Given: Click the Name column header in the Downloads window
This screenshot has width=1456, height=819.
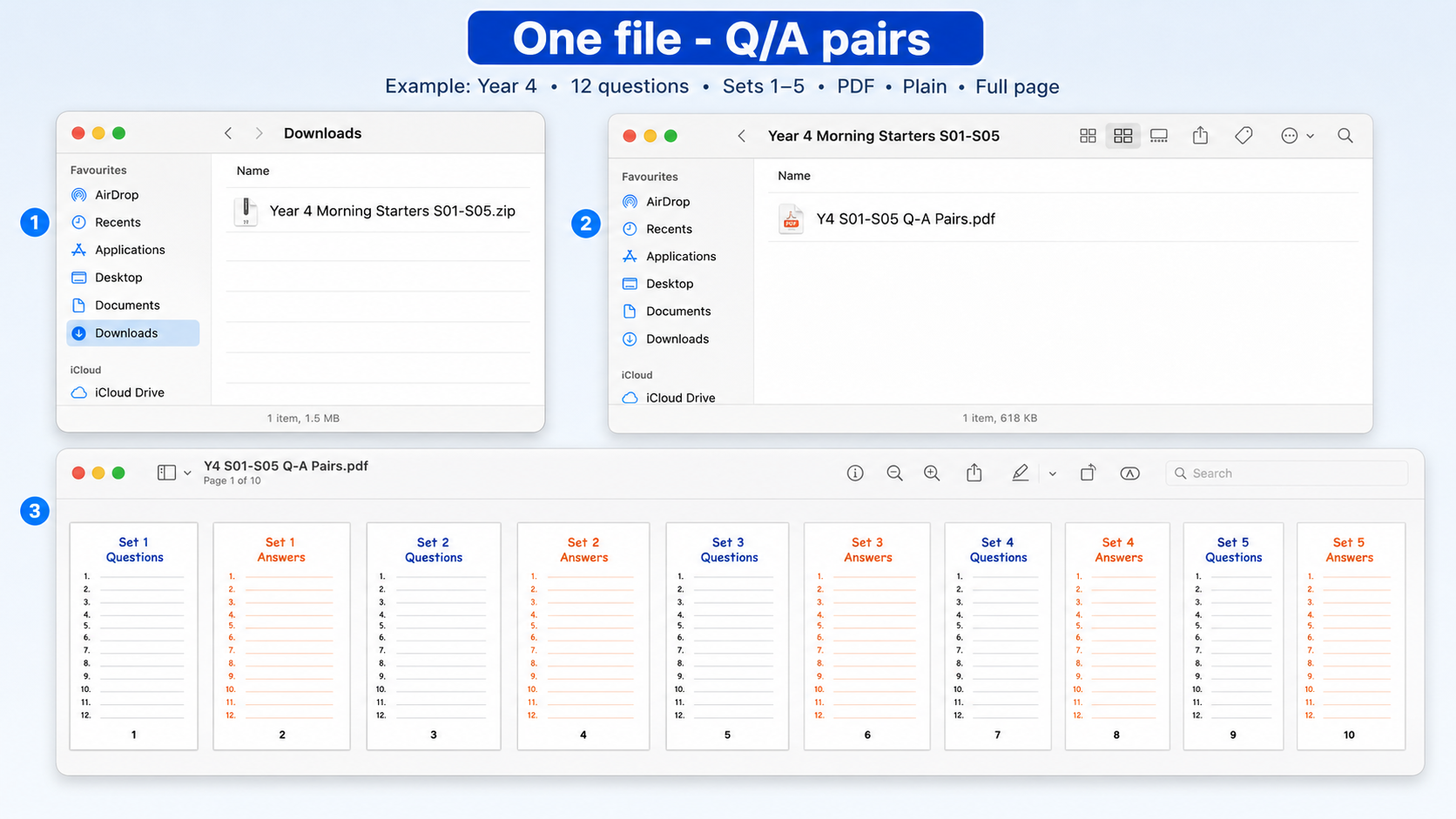Looking at the screenshot, I should point(253,171).
